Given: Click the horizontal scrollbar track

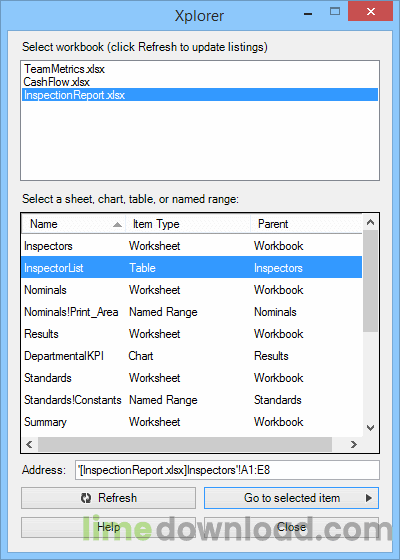Looking at the screenshot, I should 185,444.
